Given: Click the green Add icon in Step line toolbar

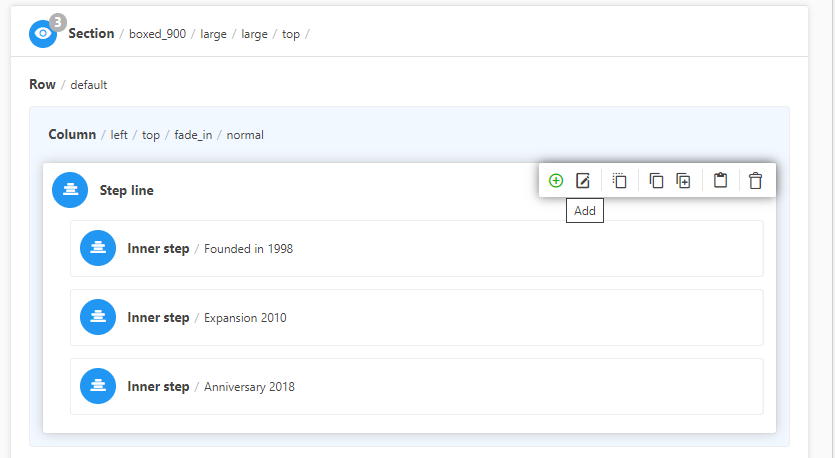Looking at the screenshot, I should coord(556,181).
